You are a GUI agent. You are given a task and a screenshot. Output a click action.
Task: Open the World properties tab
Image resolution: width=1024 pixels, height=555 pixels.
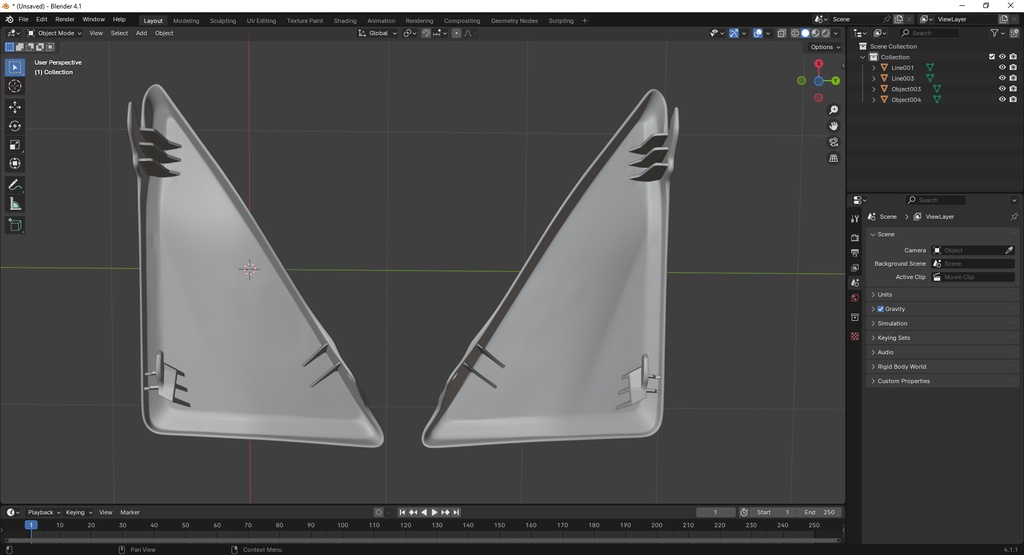(x=855, y=298)
